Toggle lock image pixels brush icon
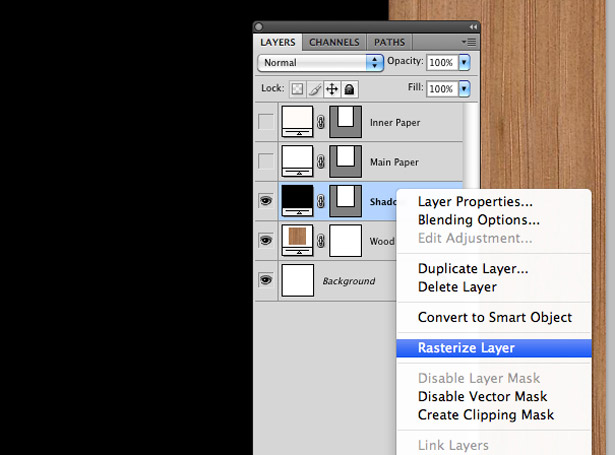 point(315,89)
